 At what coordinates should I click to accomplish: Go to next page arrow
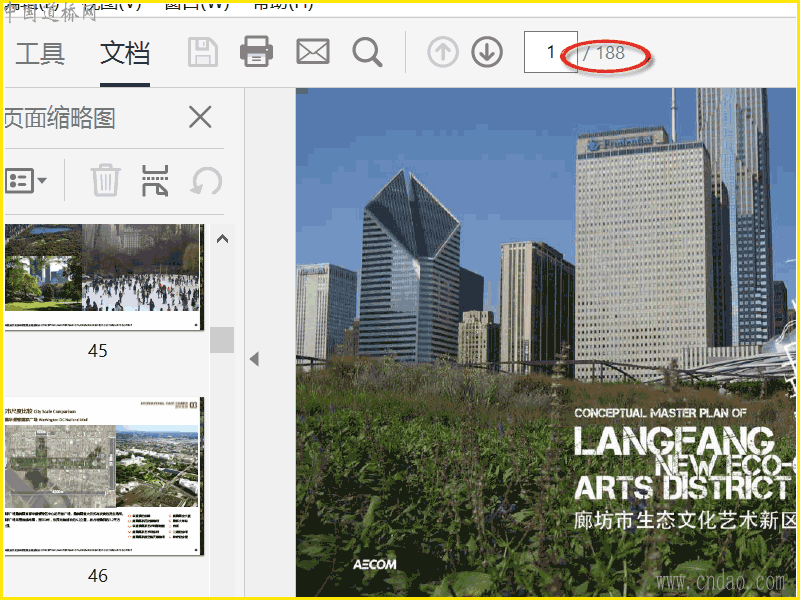pyautogui.click(x=487, y=52)
